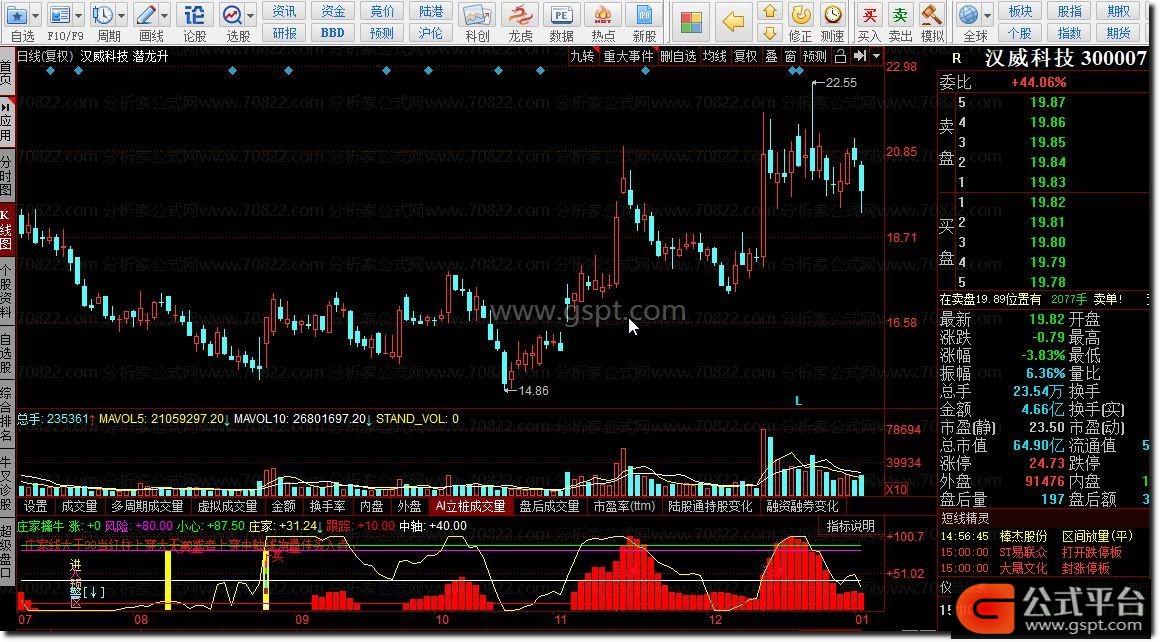Screen dimensions: 1161x642
Task: Open the 分时图 side tab
Action: [6, 174]
